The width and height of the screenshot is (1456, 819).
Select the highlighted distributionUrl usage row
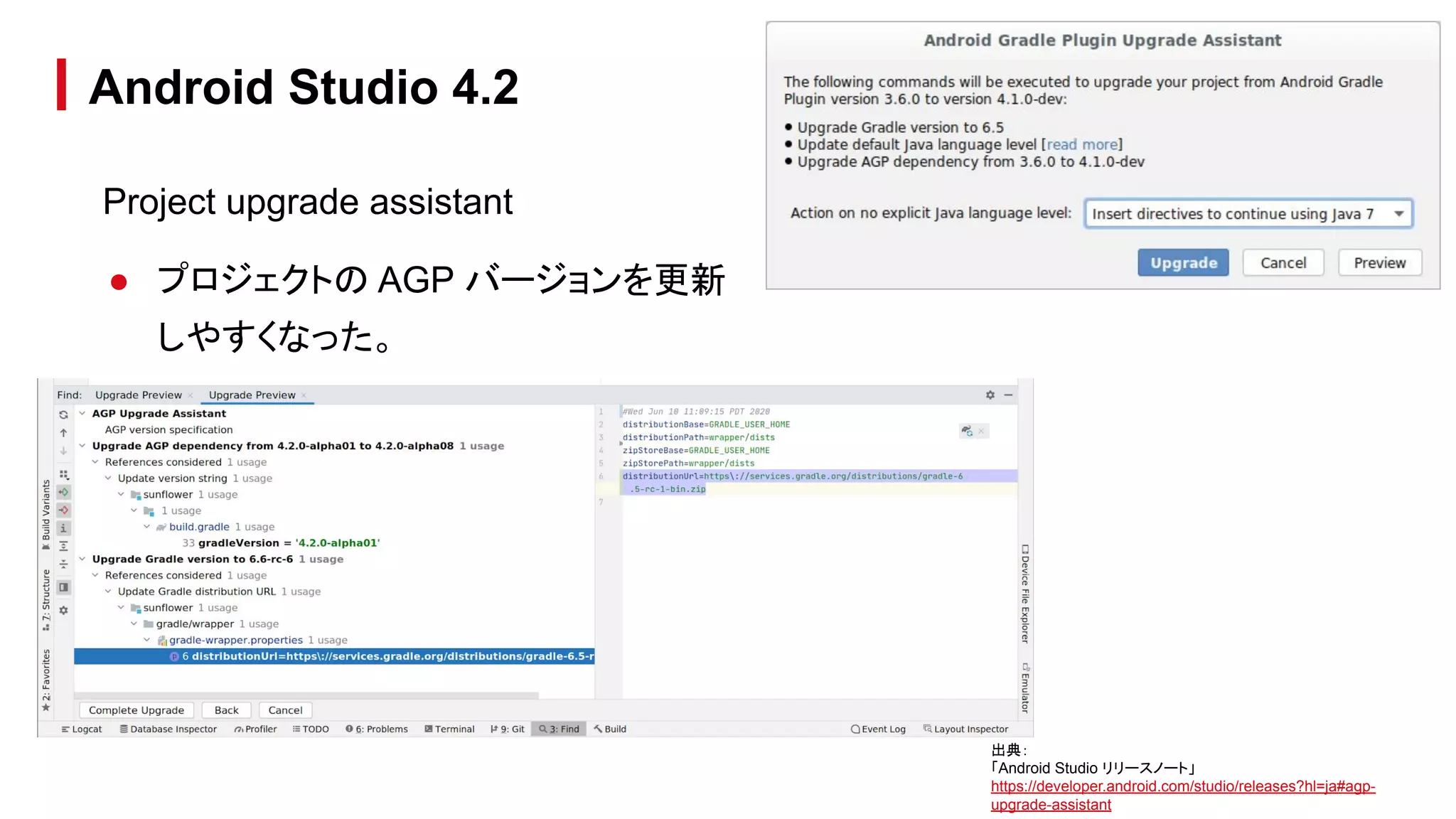click(334, 656)
